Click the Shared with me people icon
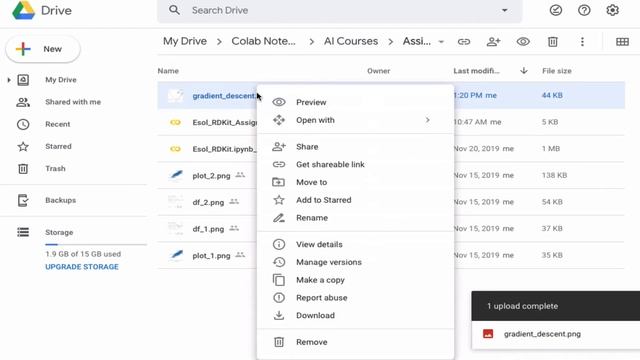The height and width of the screenshot is (360, 640). pos(23,102)
